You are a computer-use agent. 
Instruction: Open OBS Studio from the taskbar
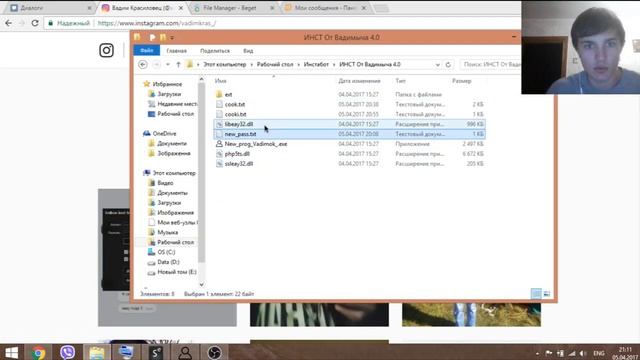(214, 352)
